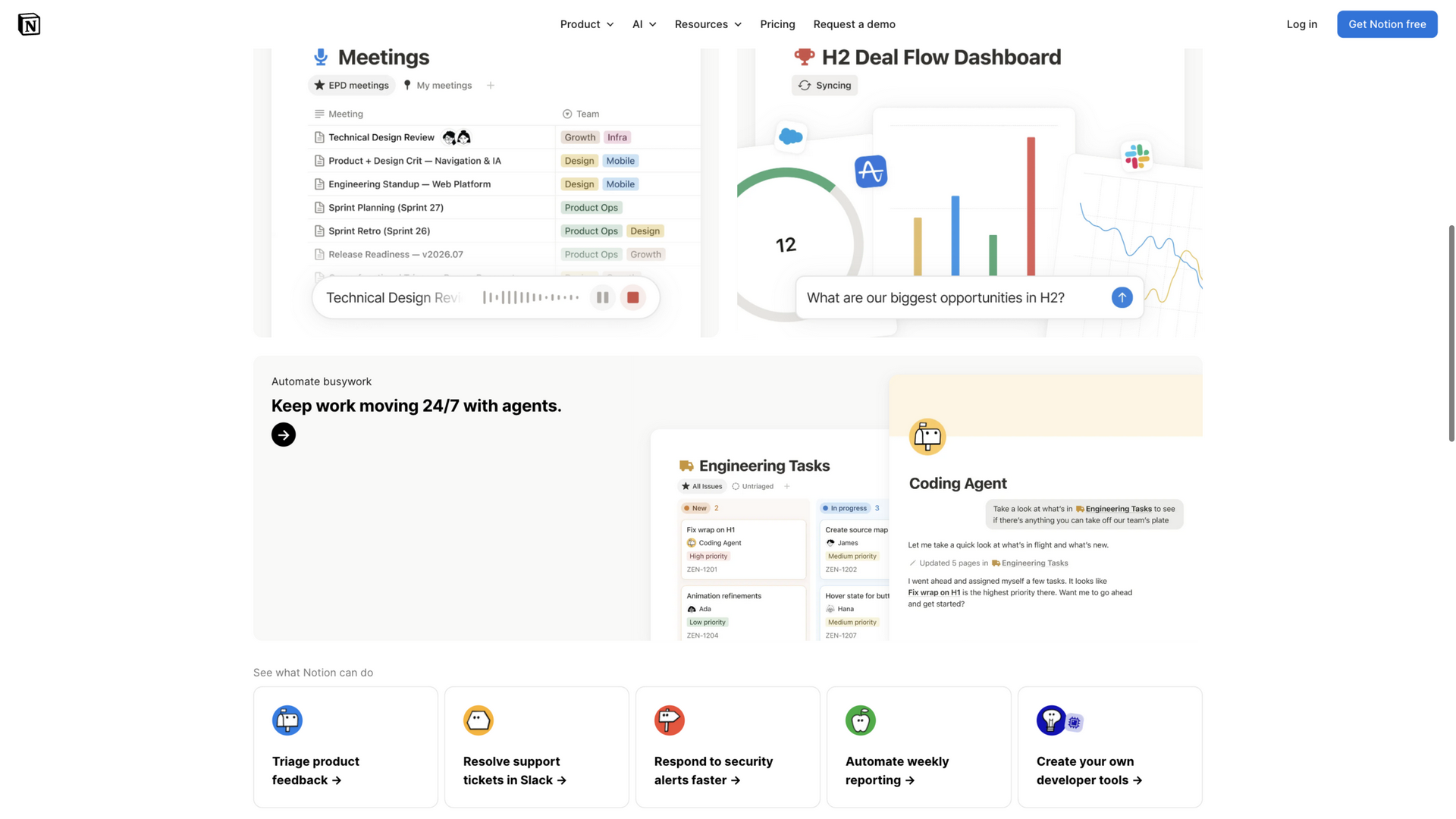The height and width of the screenshot is (819, 1456).
Task: Click the page vertical scrollbar
Action: [x=1451, y=333]
